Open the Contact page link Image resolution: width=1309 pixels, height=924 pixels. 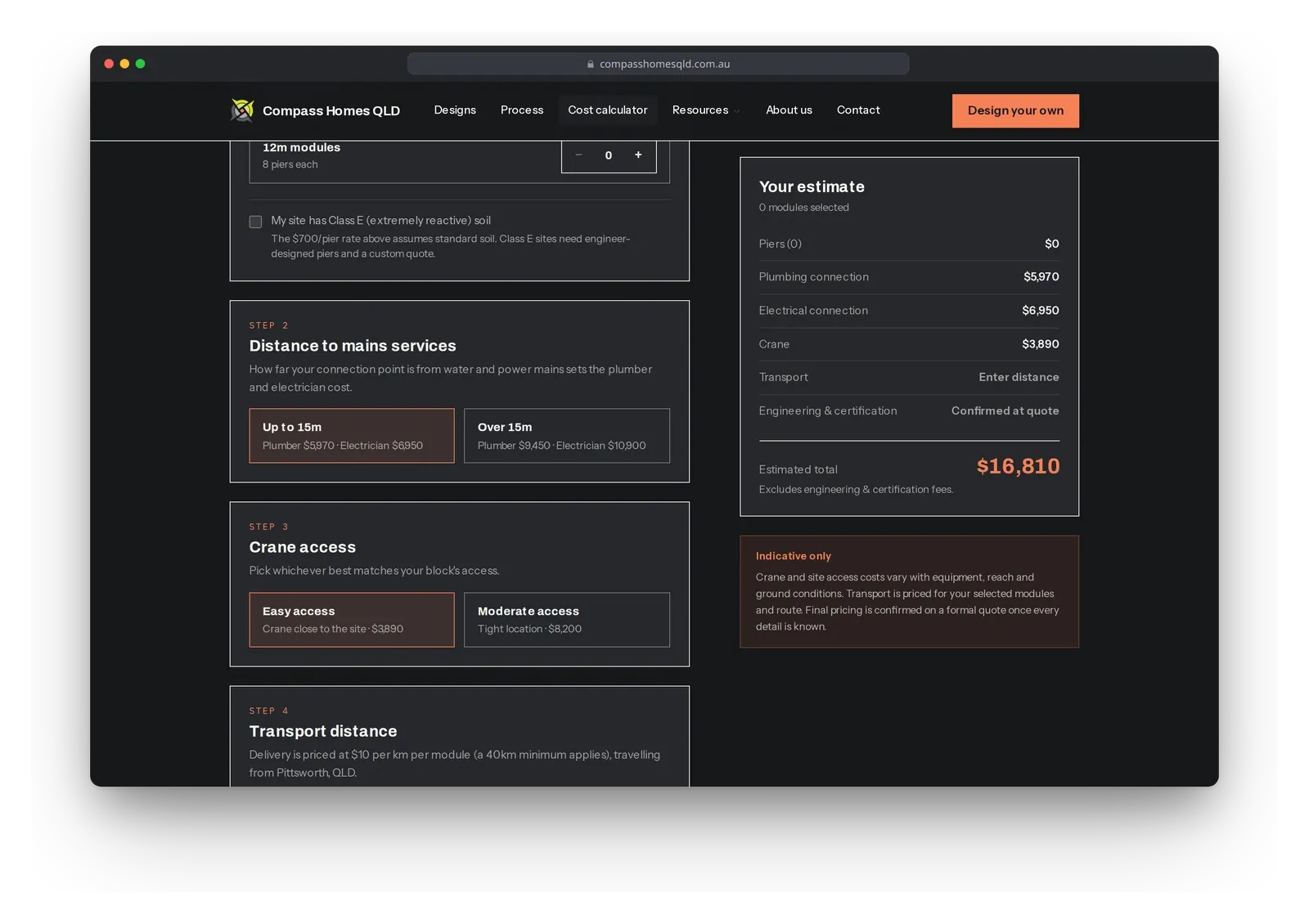click(x=858, y=110)
